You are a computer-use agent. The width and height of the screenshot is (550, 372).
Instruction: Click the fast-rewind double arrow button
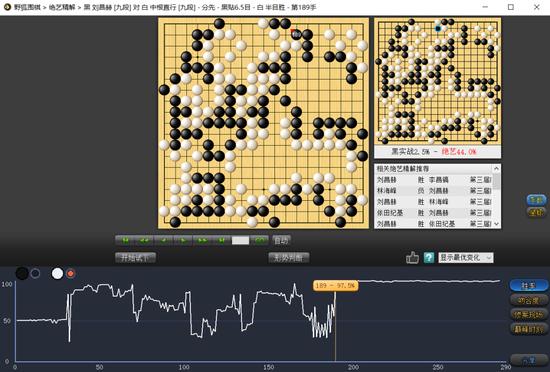(144, 241)
